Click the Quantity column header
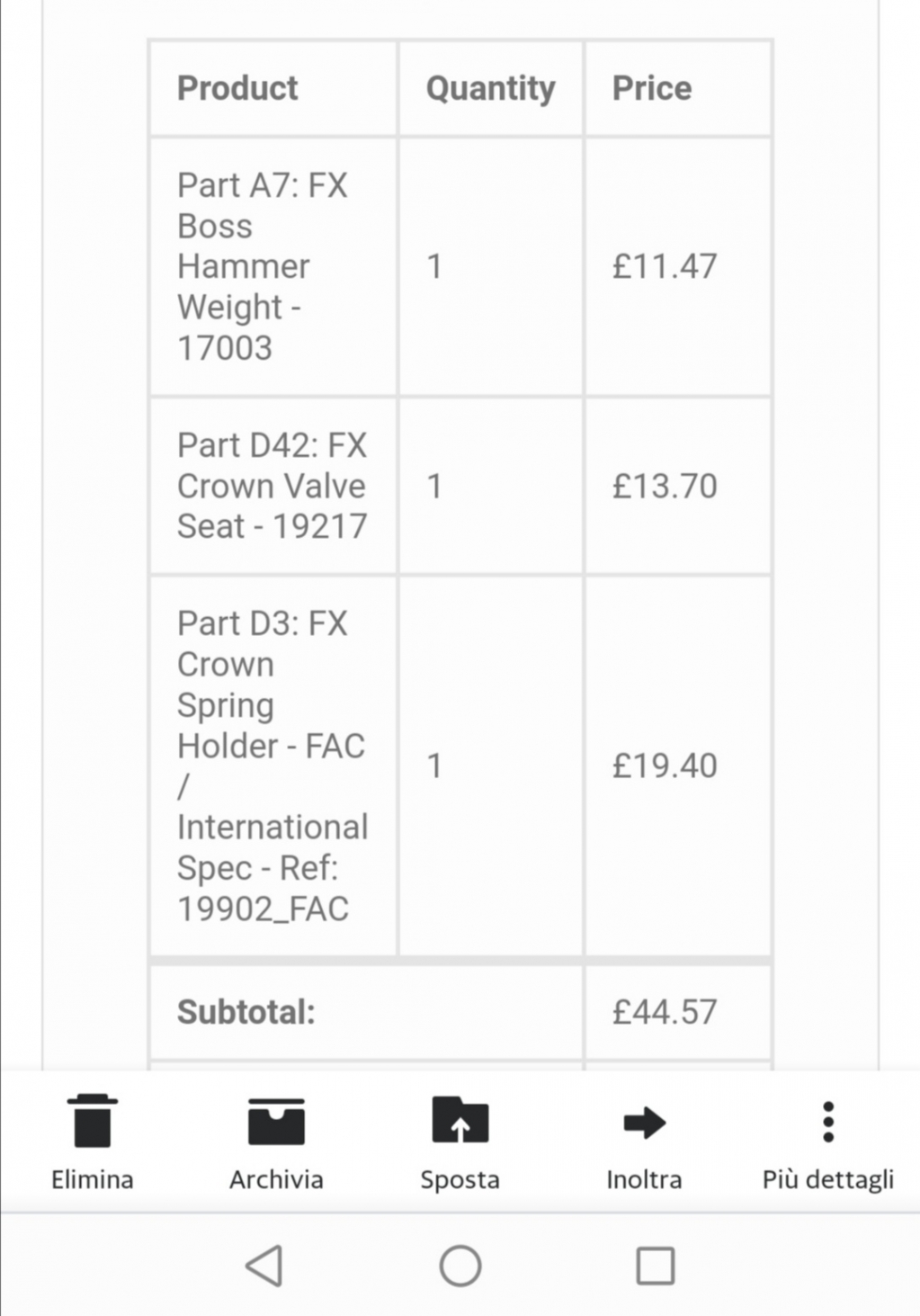 pos(490,88)
